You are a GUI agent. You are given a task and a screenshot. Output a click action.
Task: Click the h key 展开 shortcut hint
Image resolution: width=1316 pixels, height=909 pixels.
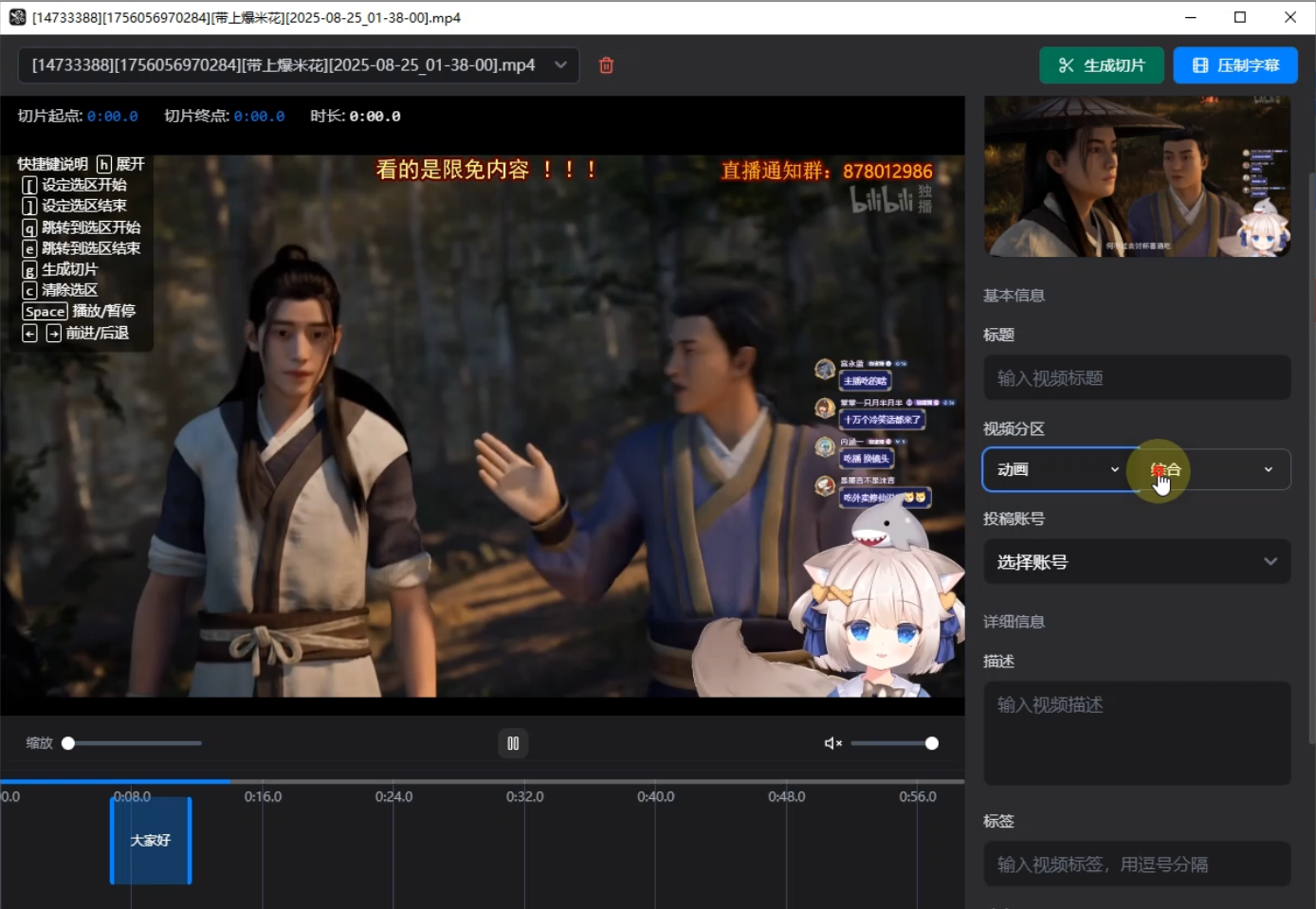pyautogui.click(x=120, y=164)
